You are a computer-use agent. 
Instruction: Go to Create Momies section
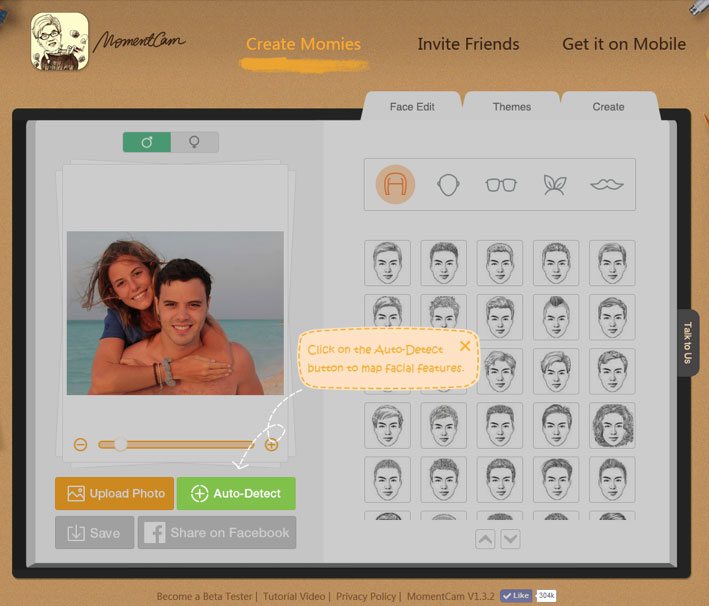coord(303,44)
